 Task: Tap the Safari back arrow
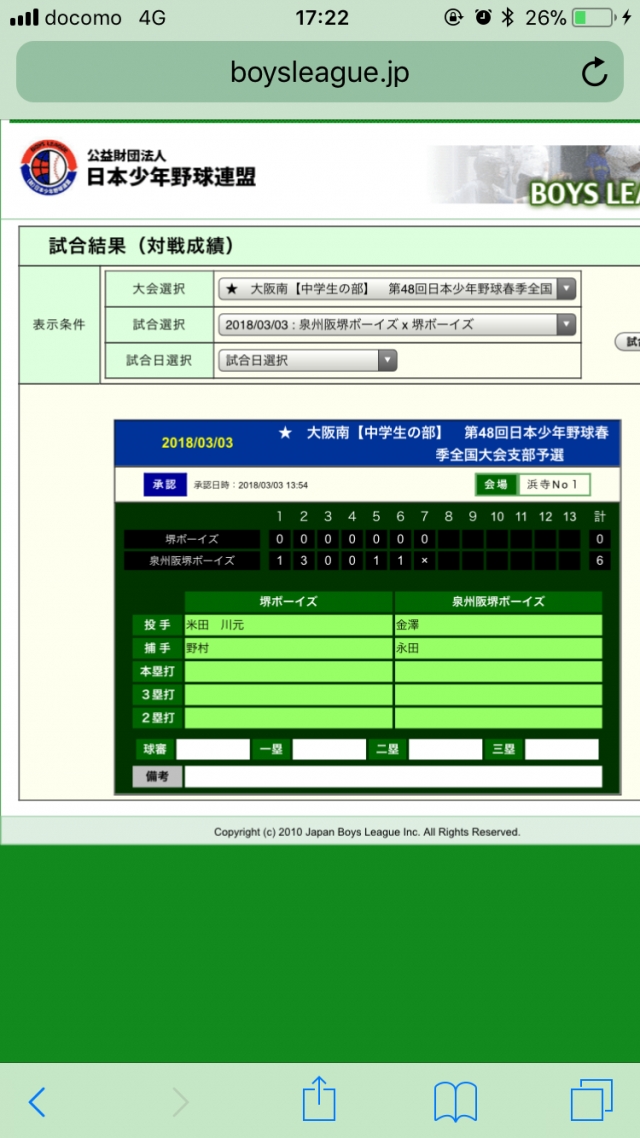(37, 1101)
